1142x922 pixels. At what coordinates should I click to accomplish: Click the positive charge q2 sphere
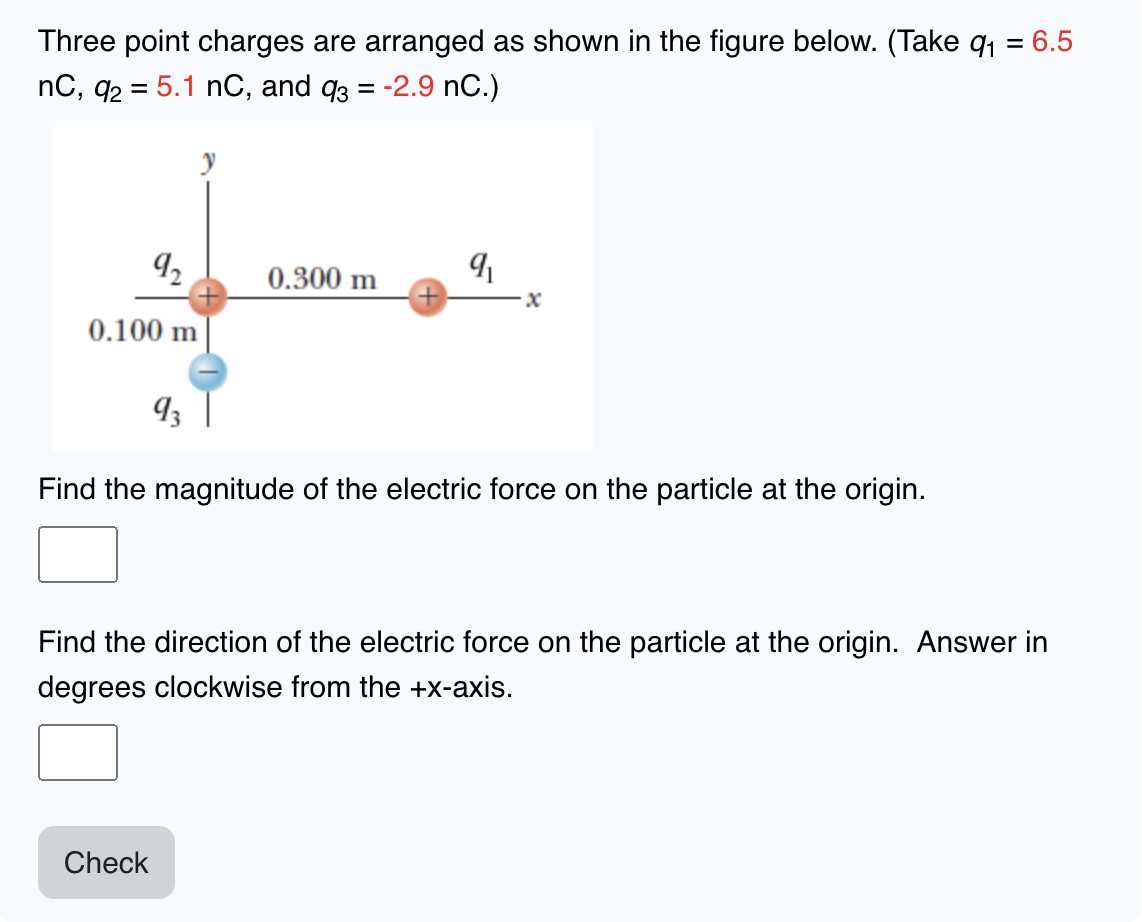(x=207, y=296)
